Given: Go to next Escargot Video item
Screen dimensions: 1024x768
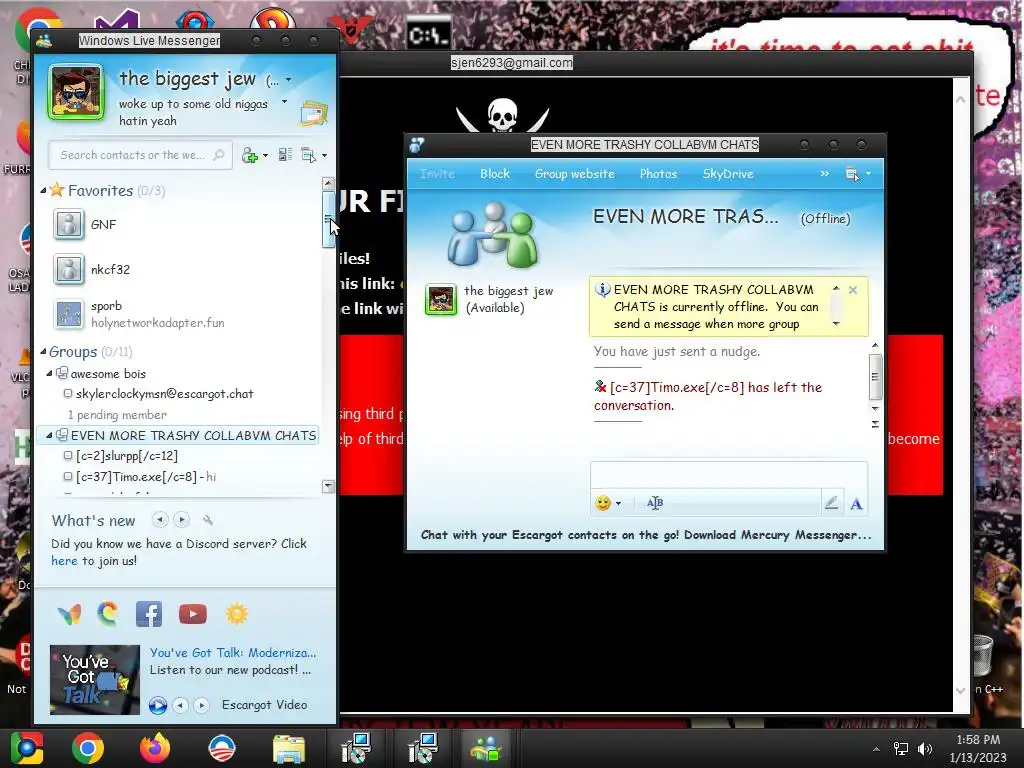Looking at the screenshot, I should 202,705.
